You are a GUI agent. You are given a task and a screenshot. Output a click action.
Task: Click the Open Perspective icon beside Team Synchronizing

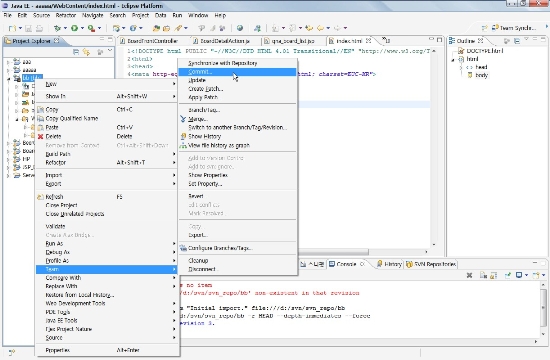[x=485, y=28]
